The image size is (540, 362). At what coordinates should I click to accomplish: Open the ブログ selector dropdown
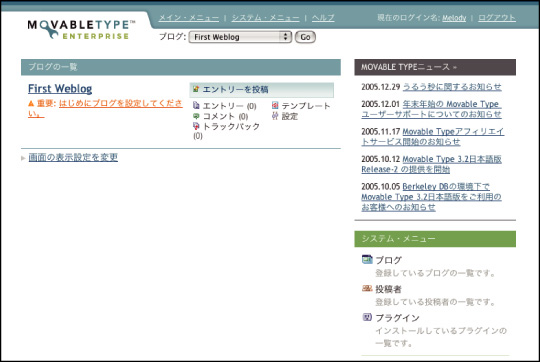pos(240,37)
